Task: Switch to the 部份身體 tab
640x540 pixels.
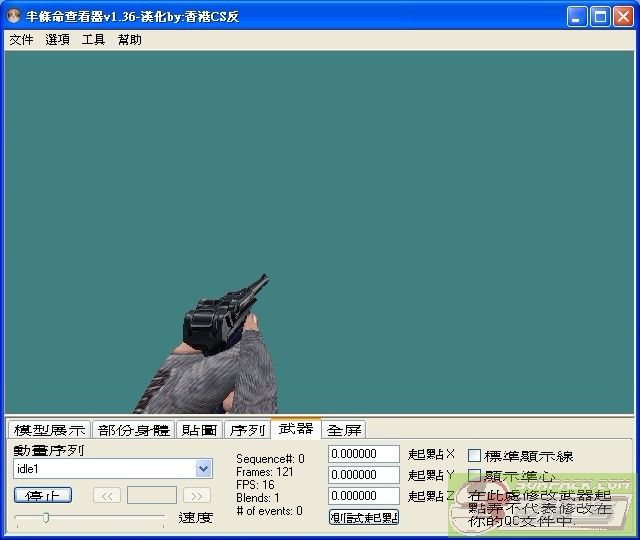Action: (x=134, y=430)
